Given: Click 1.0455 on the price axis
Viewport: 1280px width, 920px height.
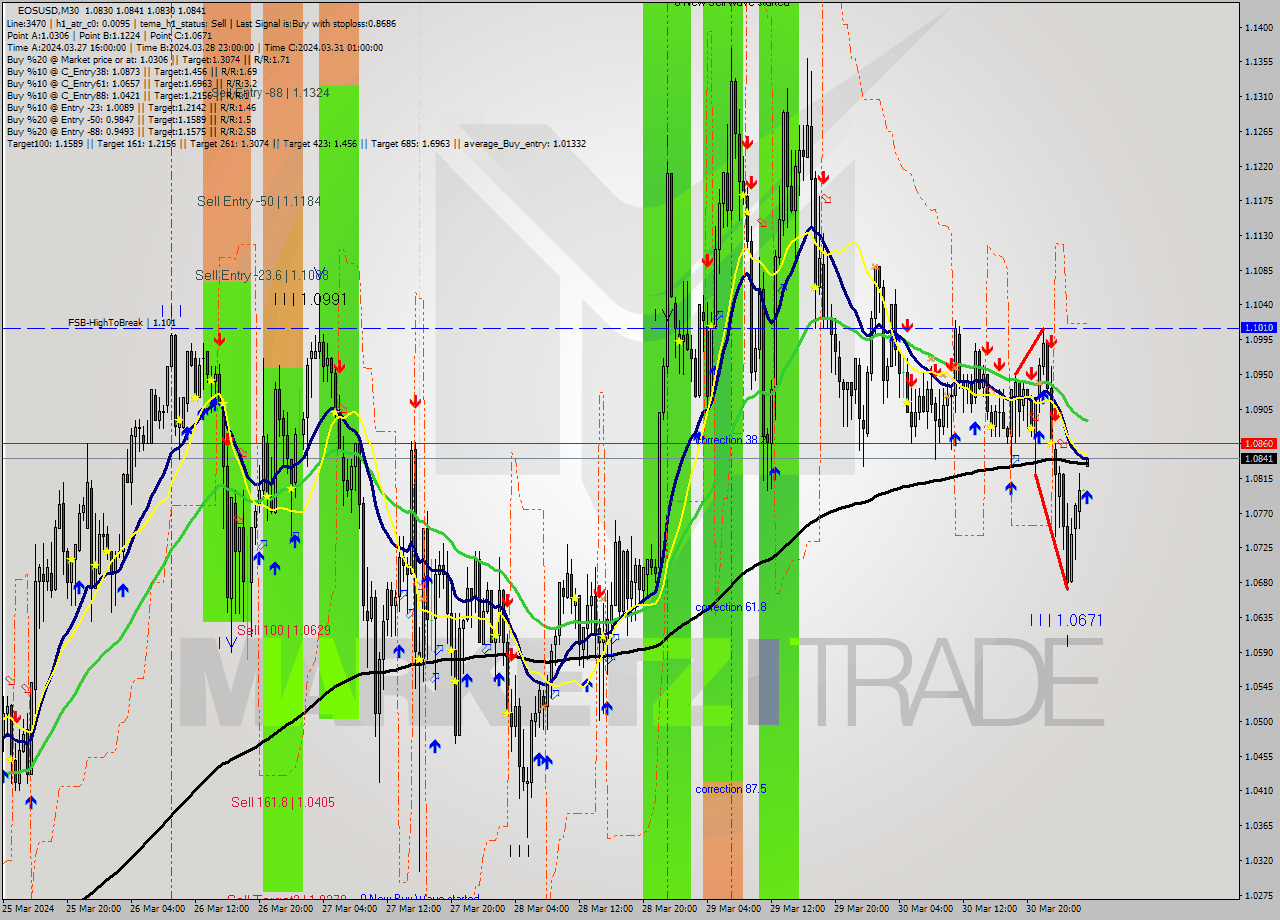Looking at the screenshot, I should point(1258,756).
